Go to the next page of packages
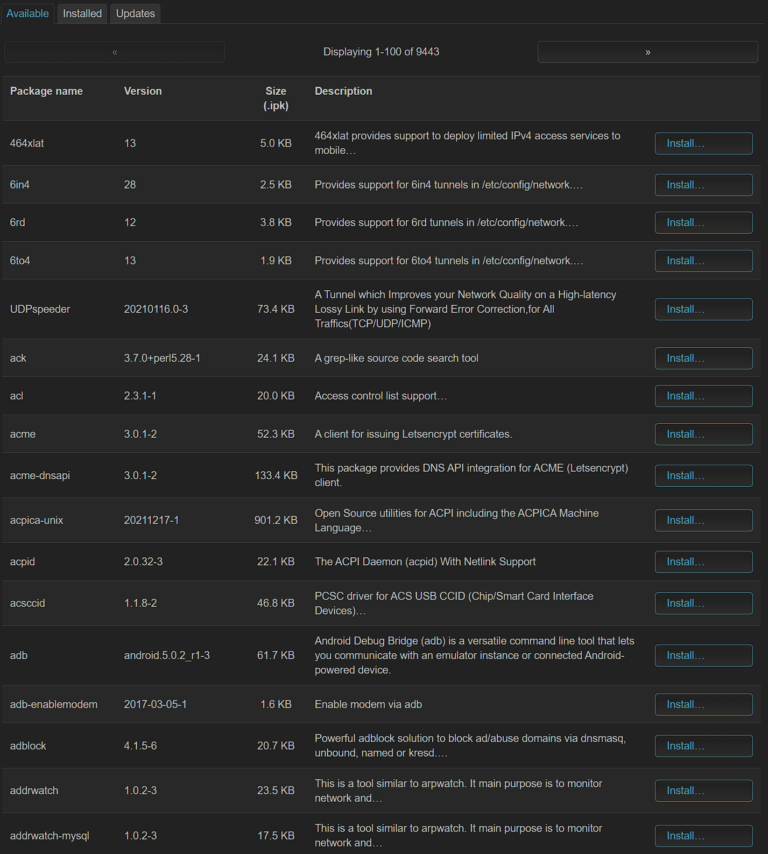 point(647,52)
